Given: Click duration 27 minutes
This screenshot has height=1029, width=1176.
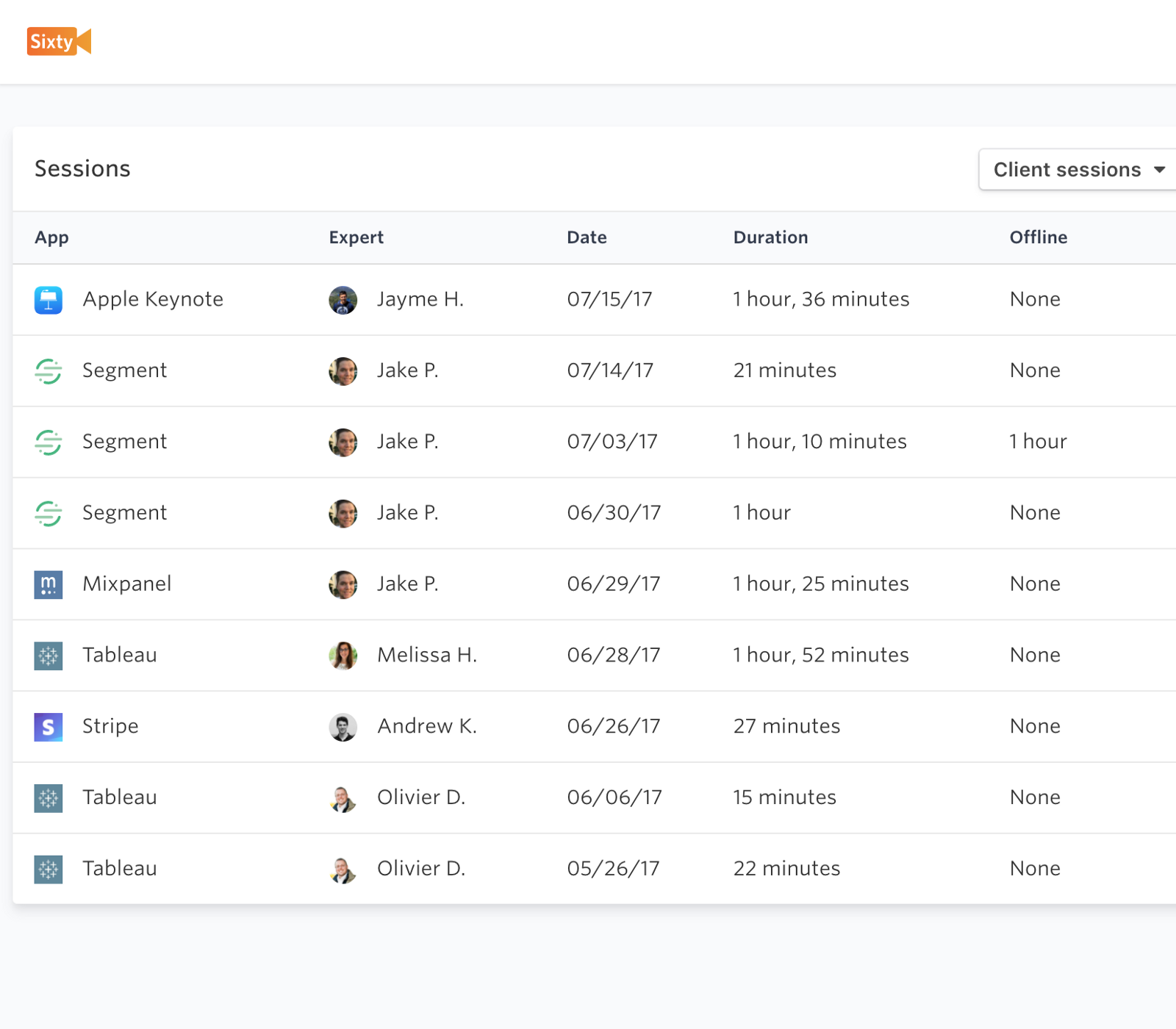Looking at the screenshot, I should (786, 726).
